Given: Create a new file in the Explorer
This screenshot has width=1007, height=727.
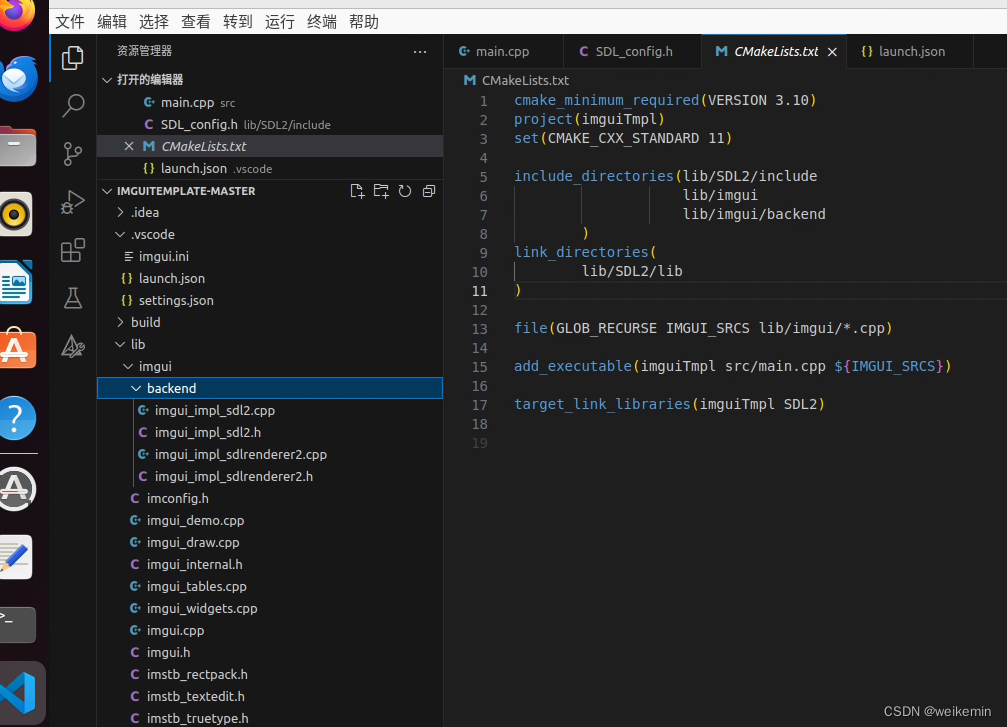Looking at the screenshot, I should 357,190.
